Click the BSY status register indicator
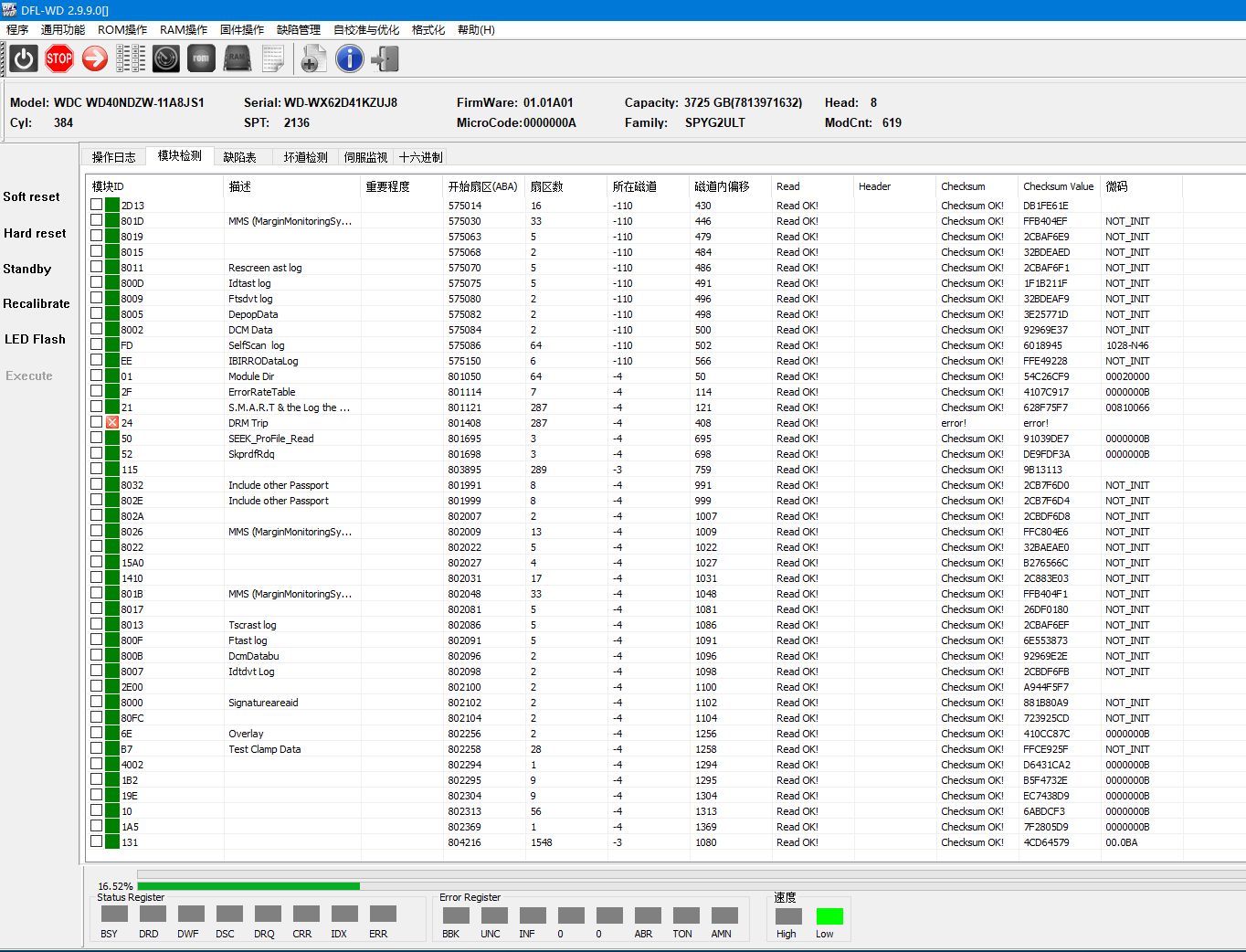Viewport: 1246px width, 952px height. (114, 915)
